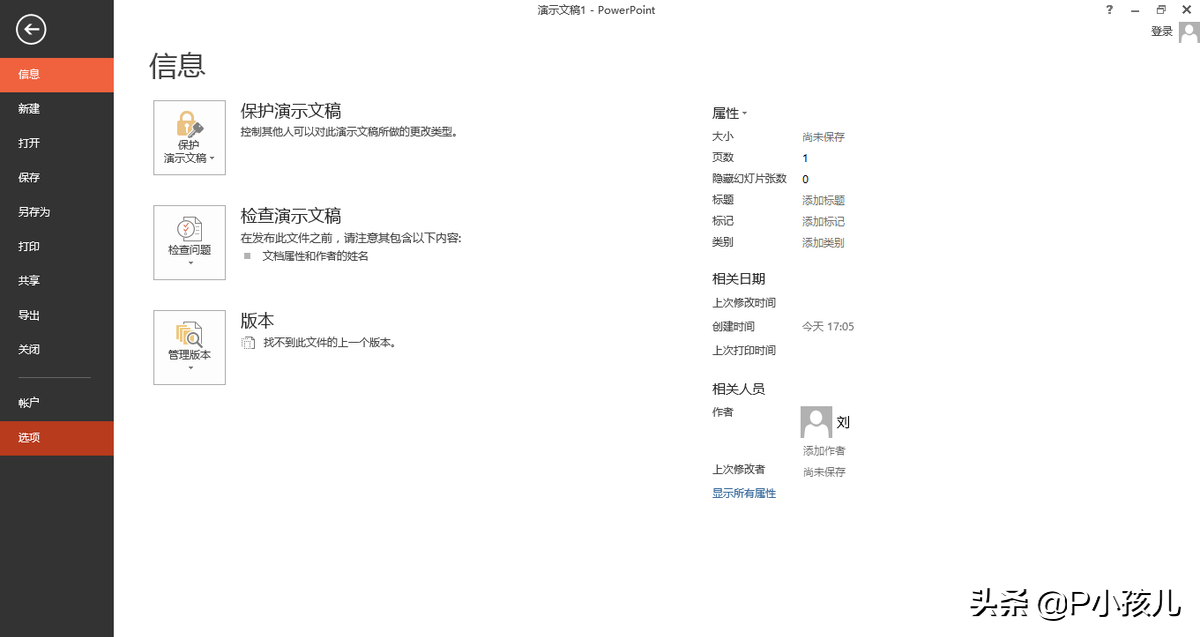Open the 管理版本 magnifier button

coord(189,347)
